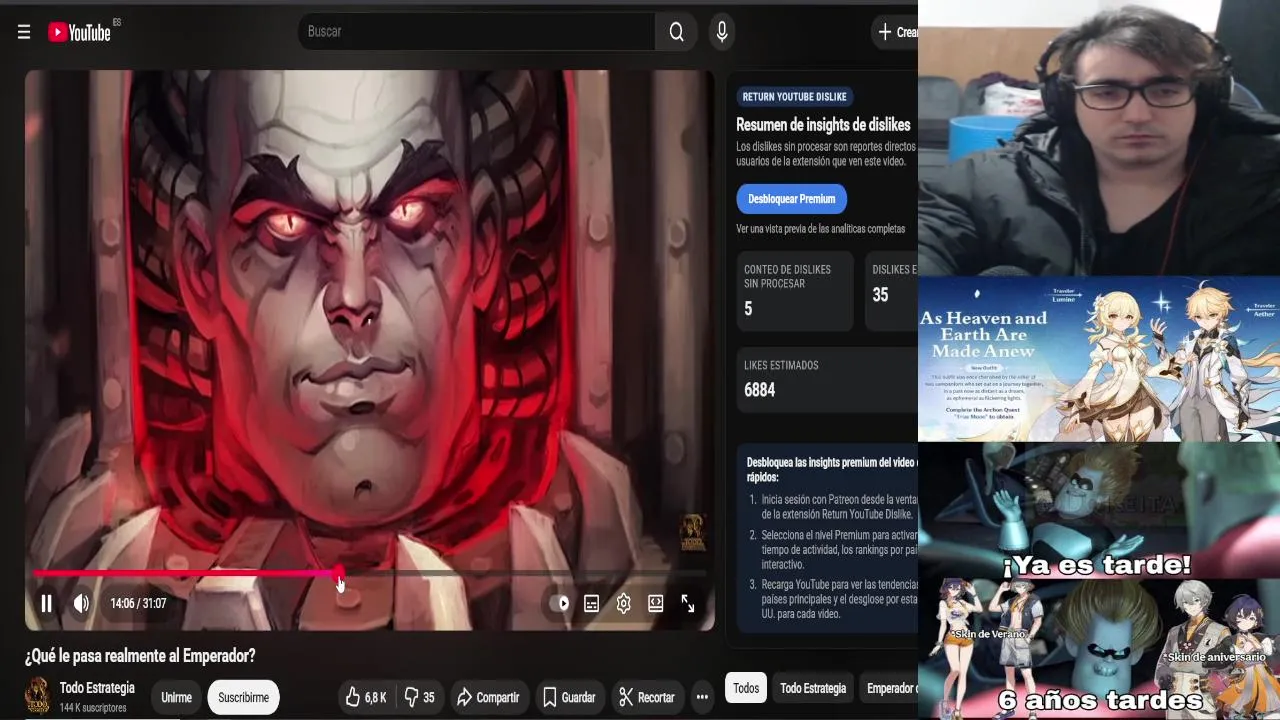1280x720 pixels.
Task: Click Ver una vista previa de analíticas text
Action: pyautogui.click(x=820, y=229)
